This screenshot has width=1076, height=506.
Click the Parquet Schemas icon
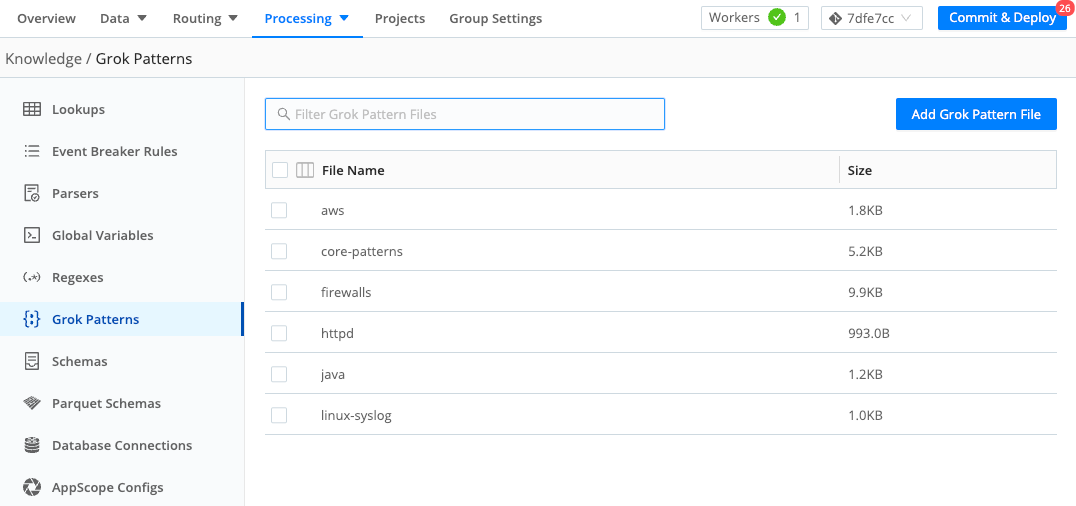coord(32,403)
